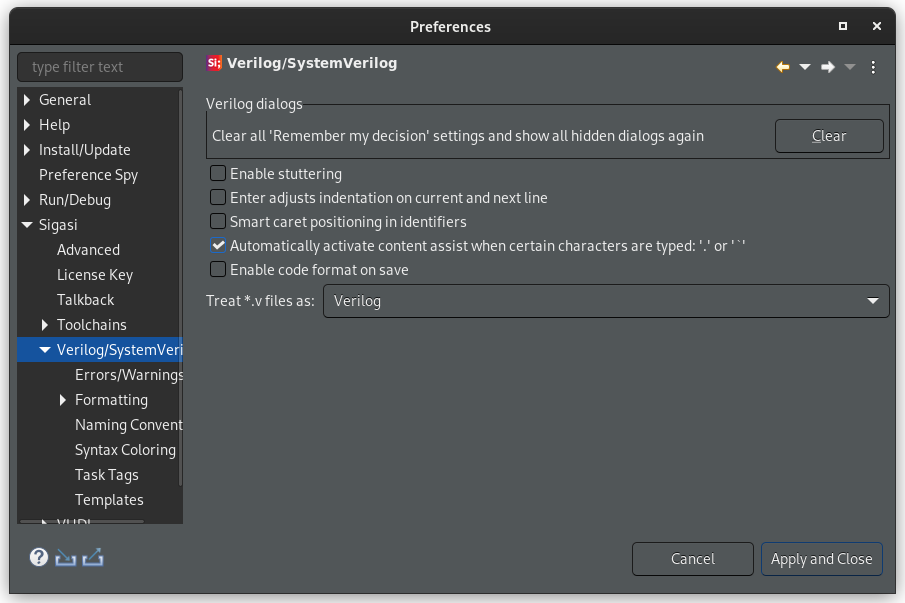Collapse the Sigasi tree node
Image resolution: width=905 pixels, height=603 pixels.
(27, 225)
